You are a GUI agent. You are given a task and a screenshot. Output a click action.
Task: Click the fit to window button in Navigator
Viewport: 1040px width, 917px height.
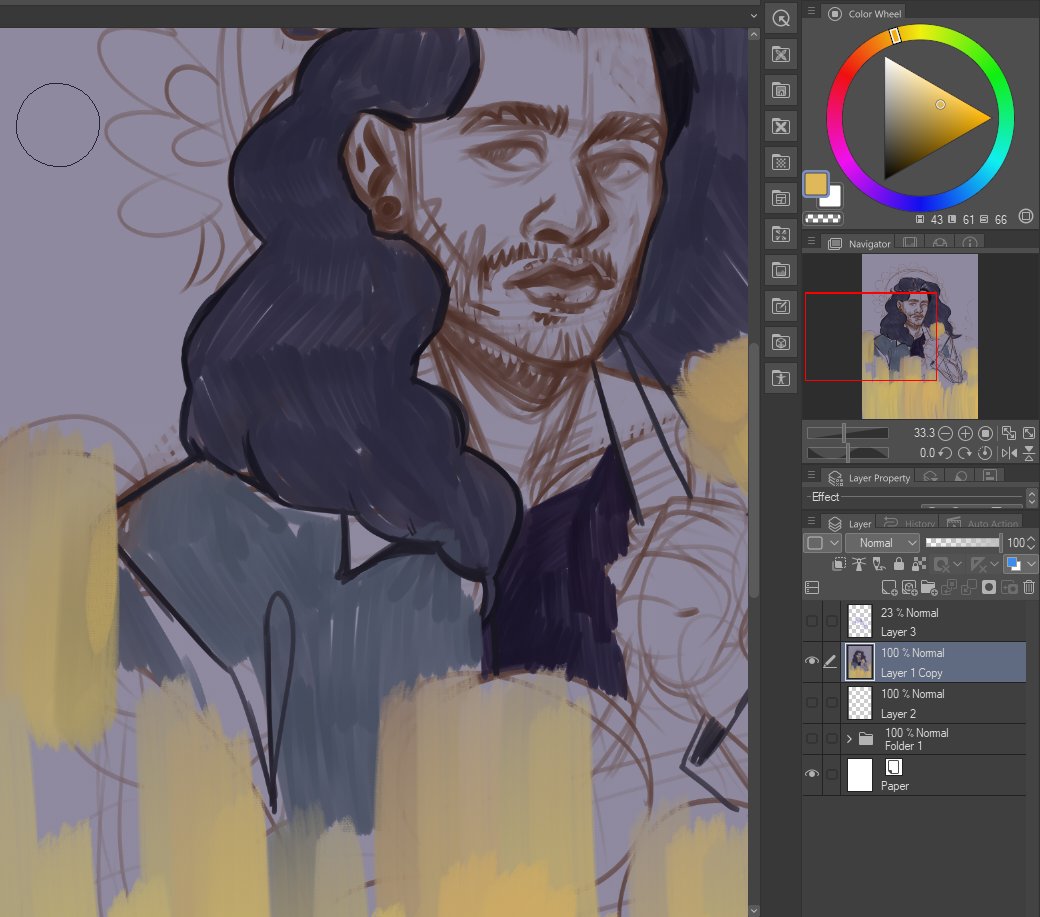pyautogui.click(x=1029, y=433)
